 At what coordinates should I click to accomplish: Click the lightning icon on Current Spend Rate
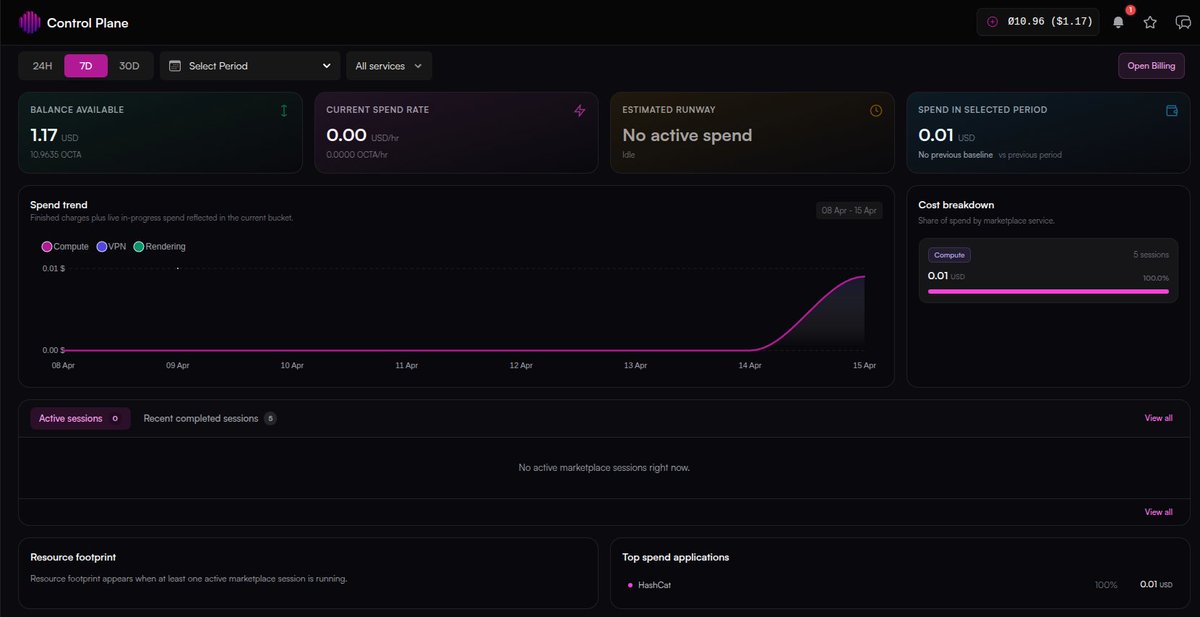coord(580,110)
